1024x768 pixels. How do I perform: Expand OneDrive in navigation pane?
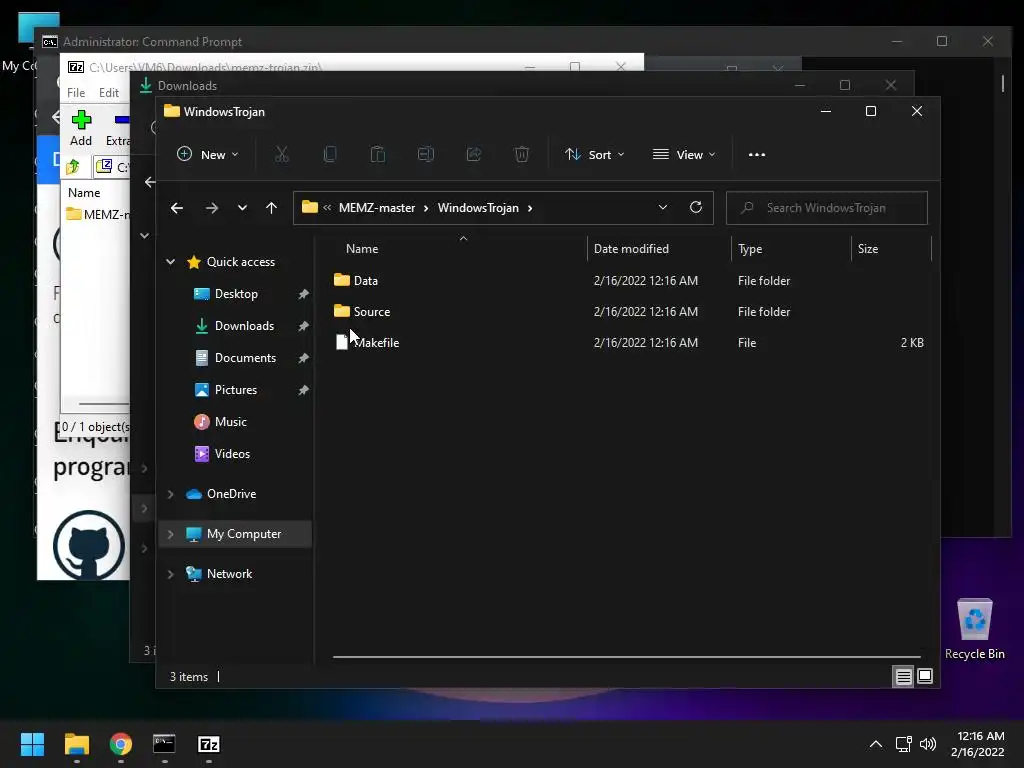(x=170, y=494)
